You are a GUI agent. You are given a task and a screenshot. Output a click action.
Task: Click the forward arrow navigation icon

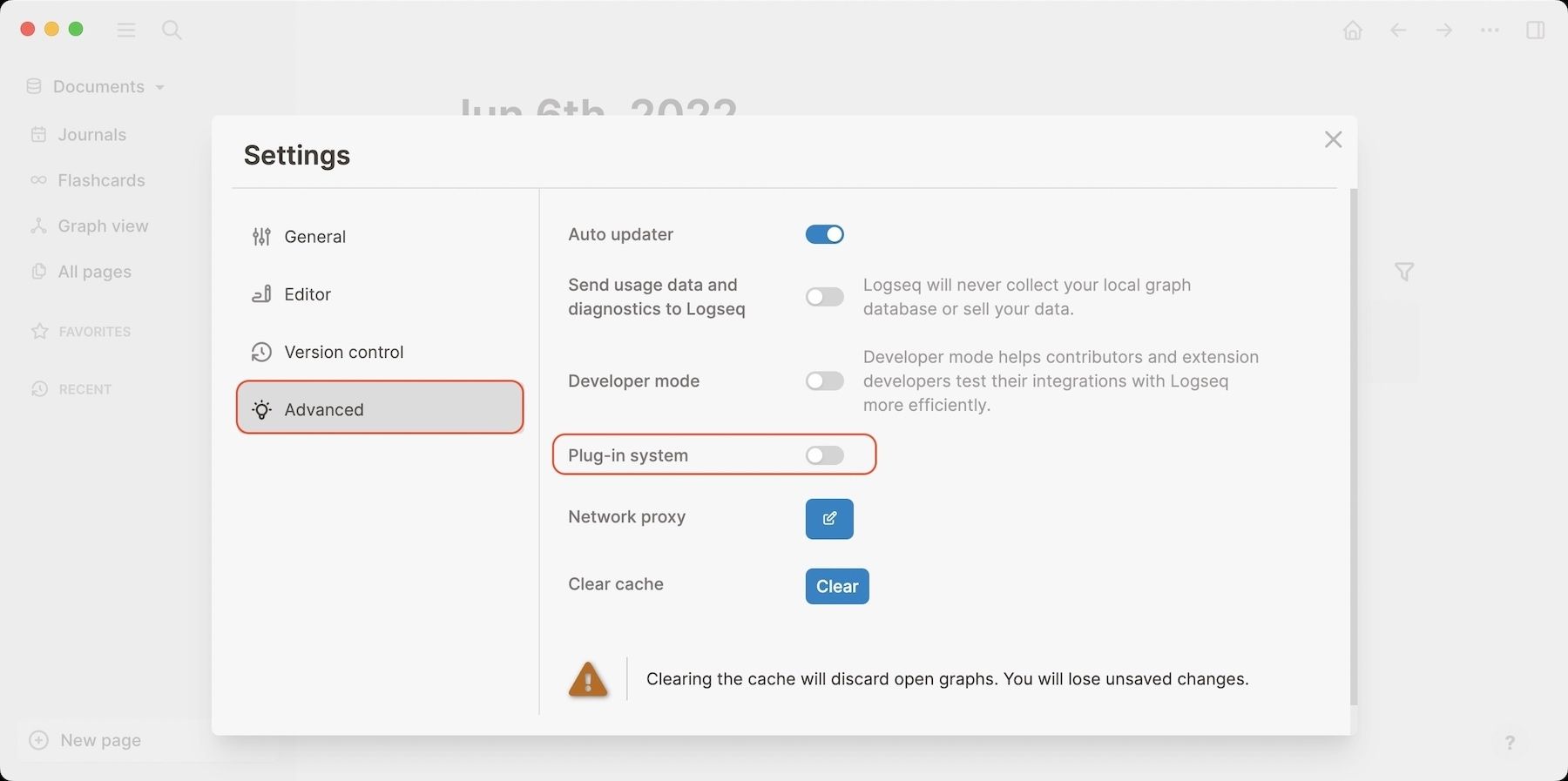click(x=1444, y=30)
